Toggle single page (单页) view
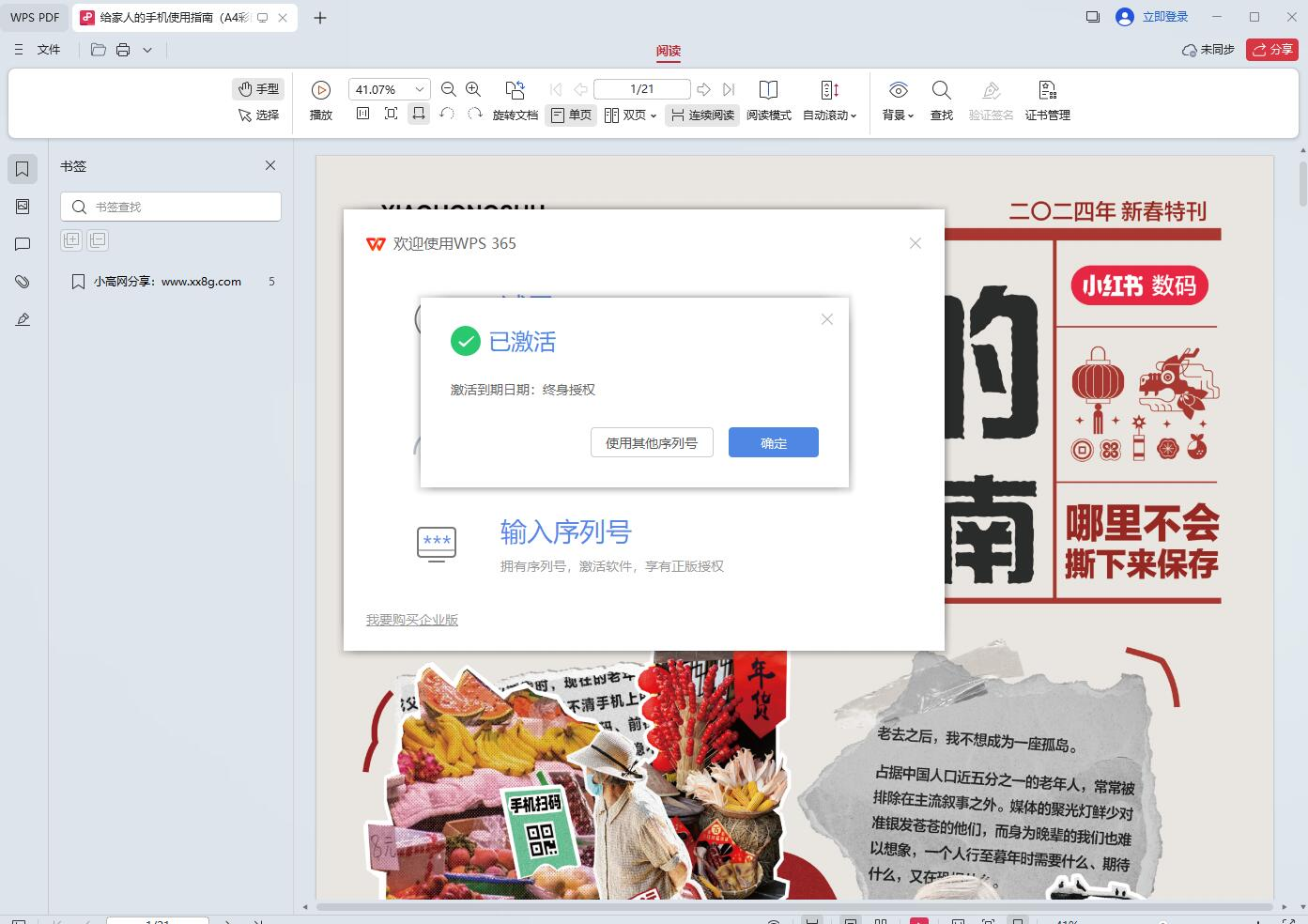 pos(572,115)
